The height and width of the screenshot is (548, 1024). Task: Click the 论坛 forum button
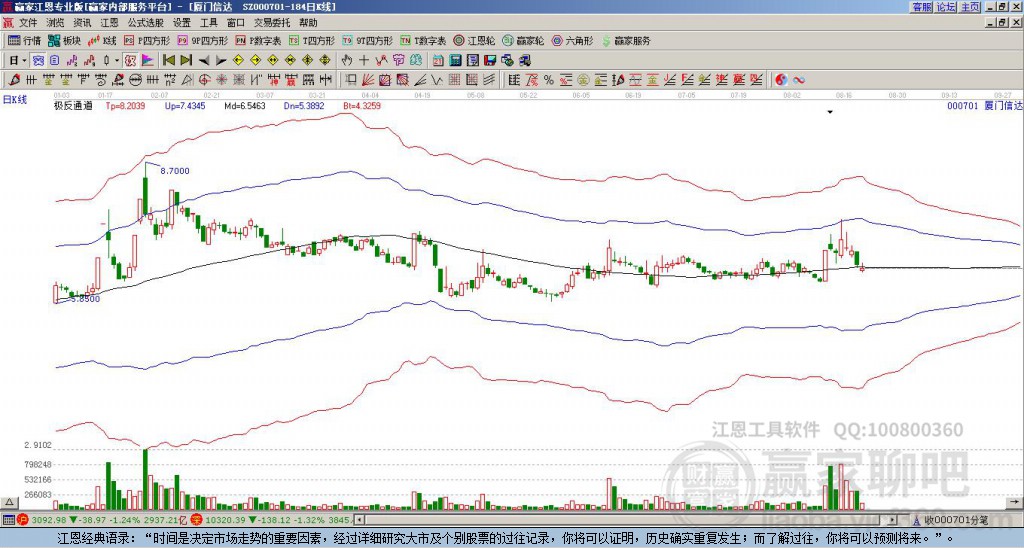(x=946, y=7)
